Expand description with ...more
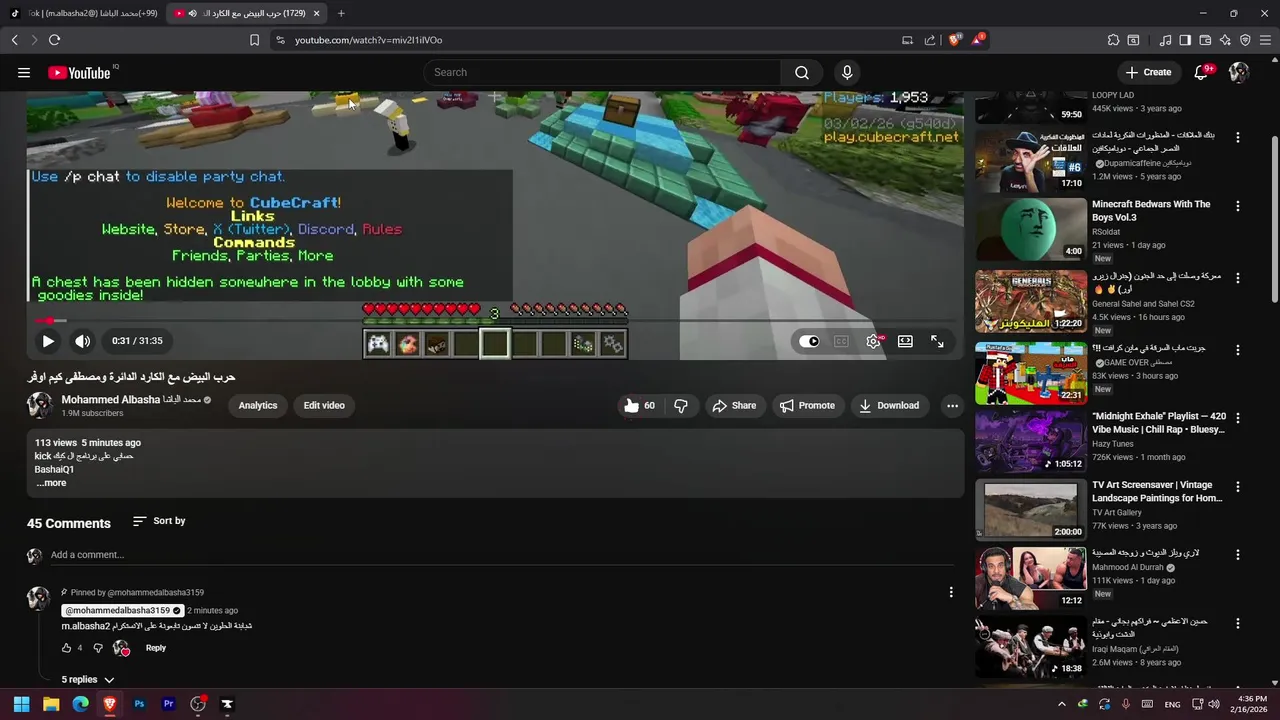1280x720 pixels. tap(51, 483)
